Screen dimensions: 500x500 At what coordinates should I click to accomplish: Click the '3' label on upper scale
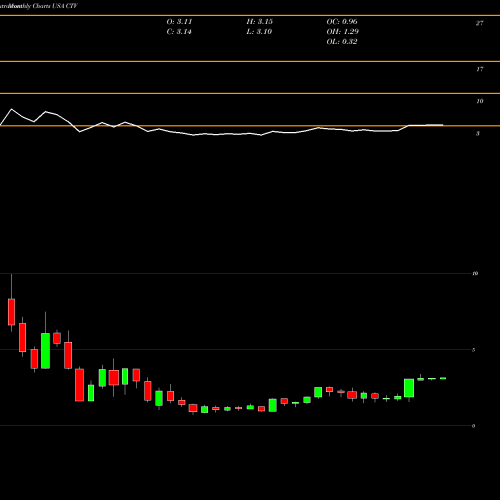pos(478,133)
